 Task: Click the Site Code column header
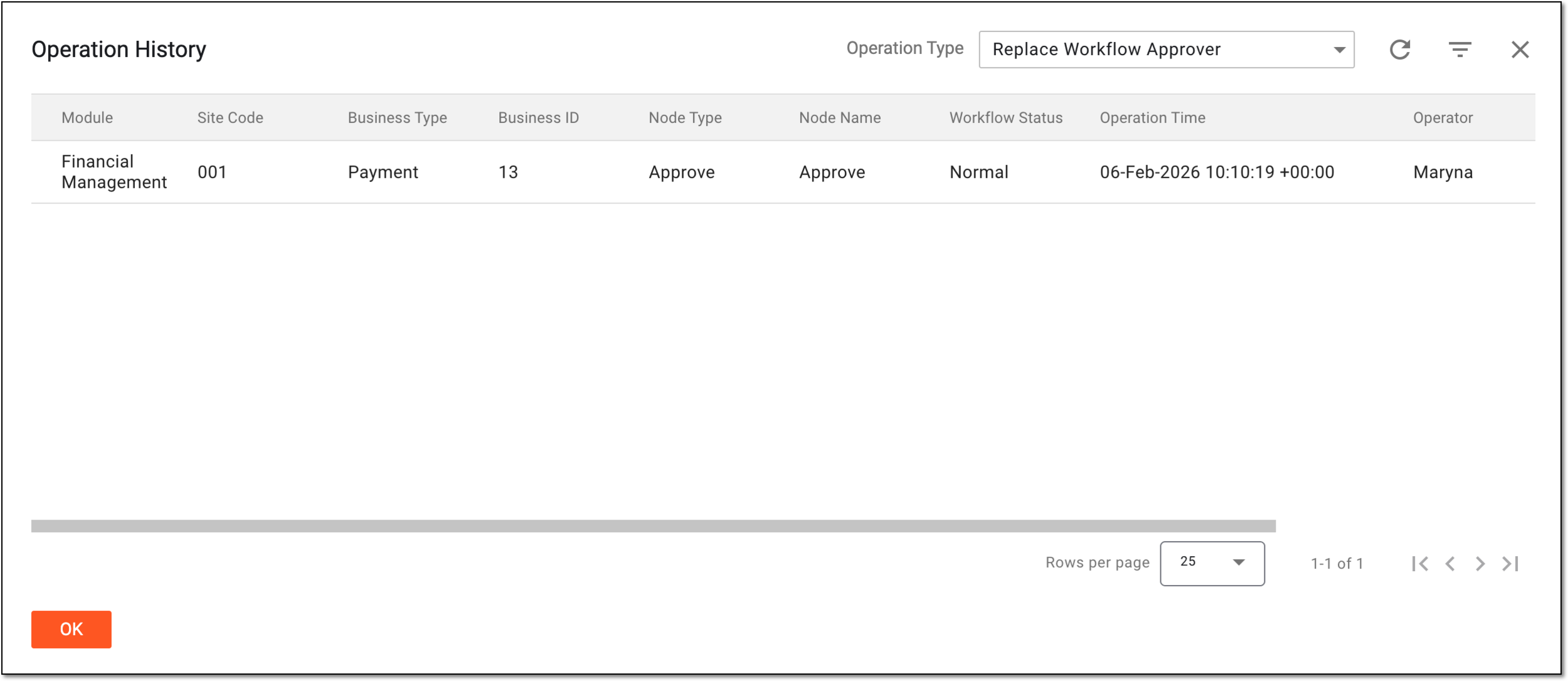pyautogui.click(x=230, y=118)
